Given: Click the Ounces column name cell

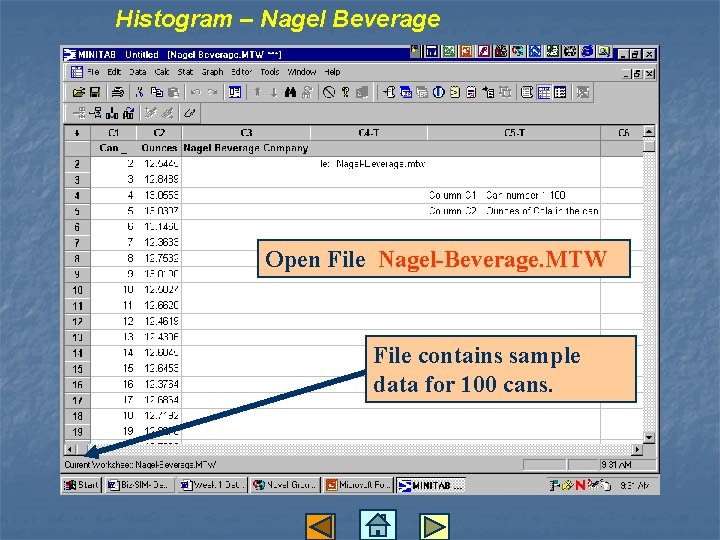Looking at the screenshot, I should [159, 148].
